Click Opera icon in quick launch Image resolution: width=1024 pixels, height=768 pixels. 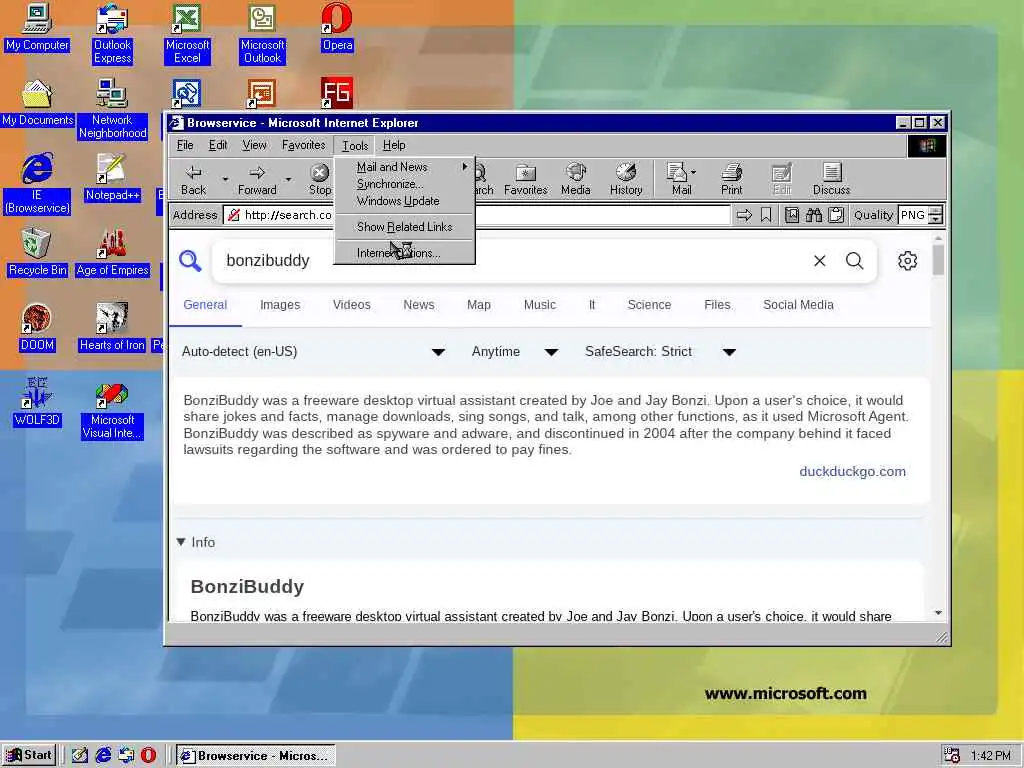coord(148,755)
